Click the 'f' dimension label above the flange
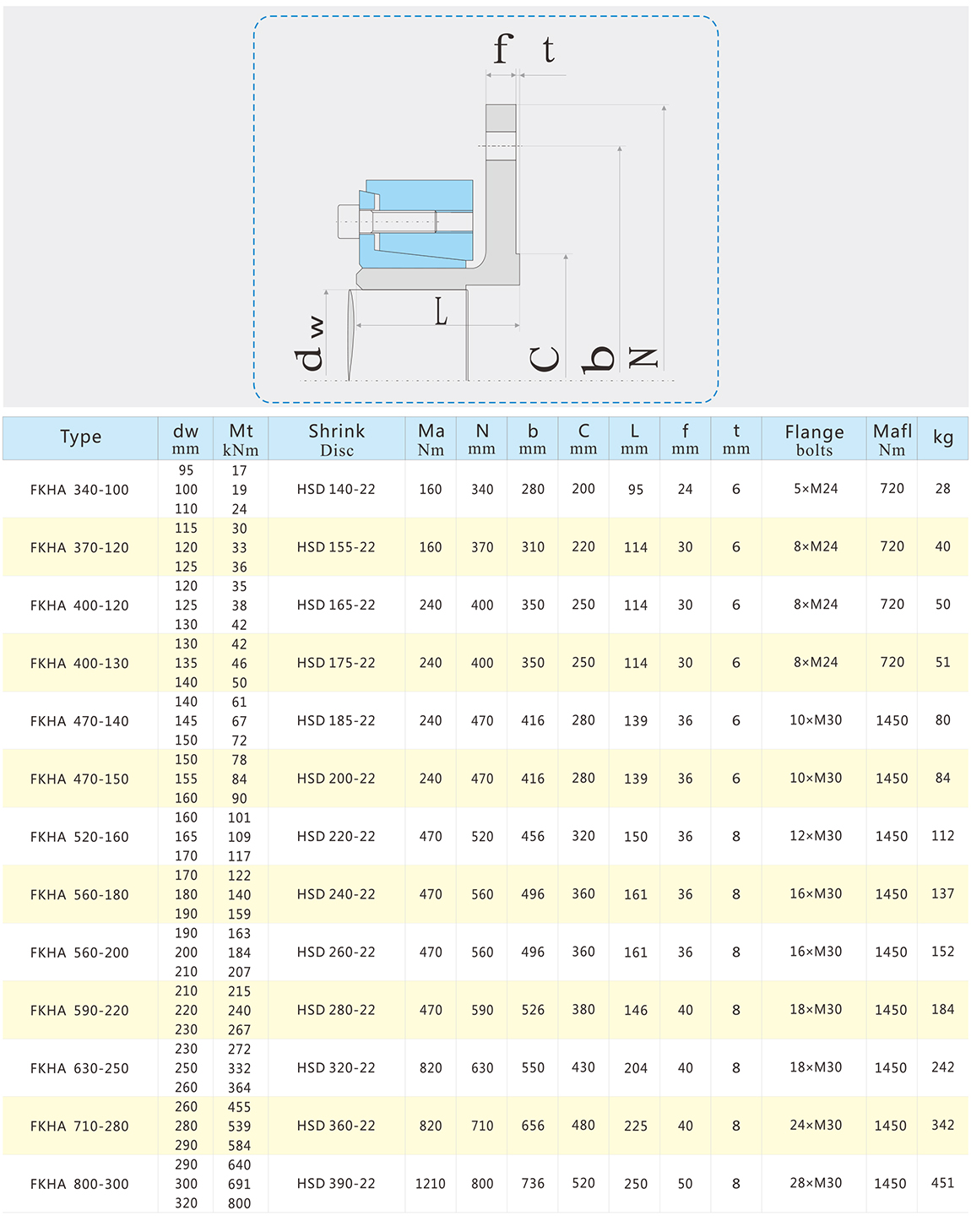Image resolution: width=971 pixels, height=1232 pixels. 503,49
